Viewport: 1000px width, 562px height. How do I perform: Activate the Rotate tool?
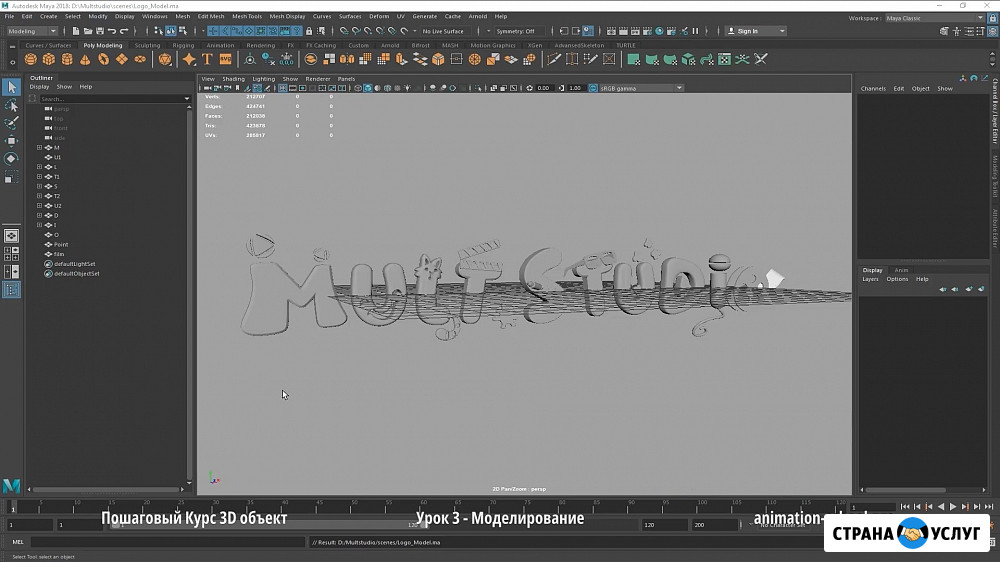click(11, 159)
